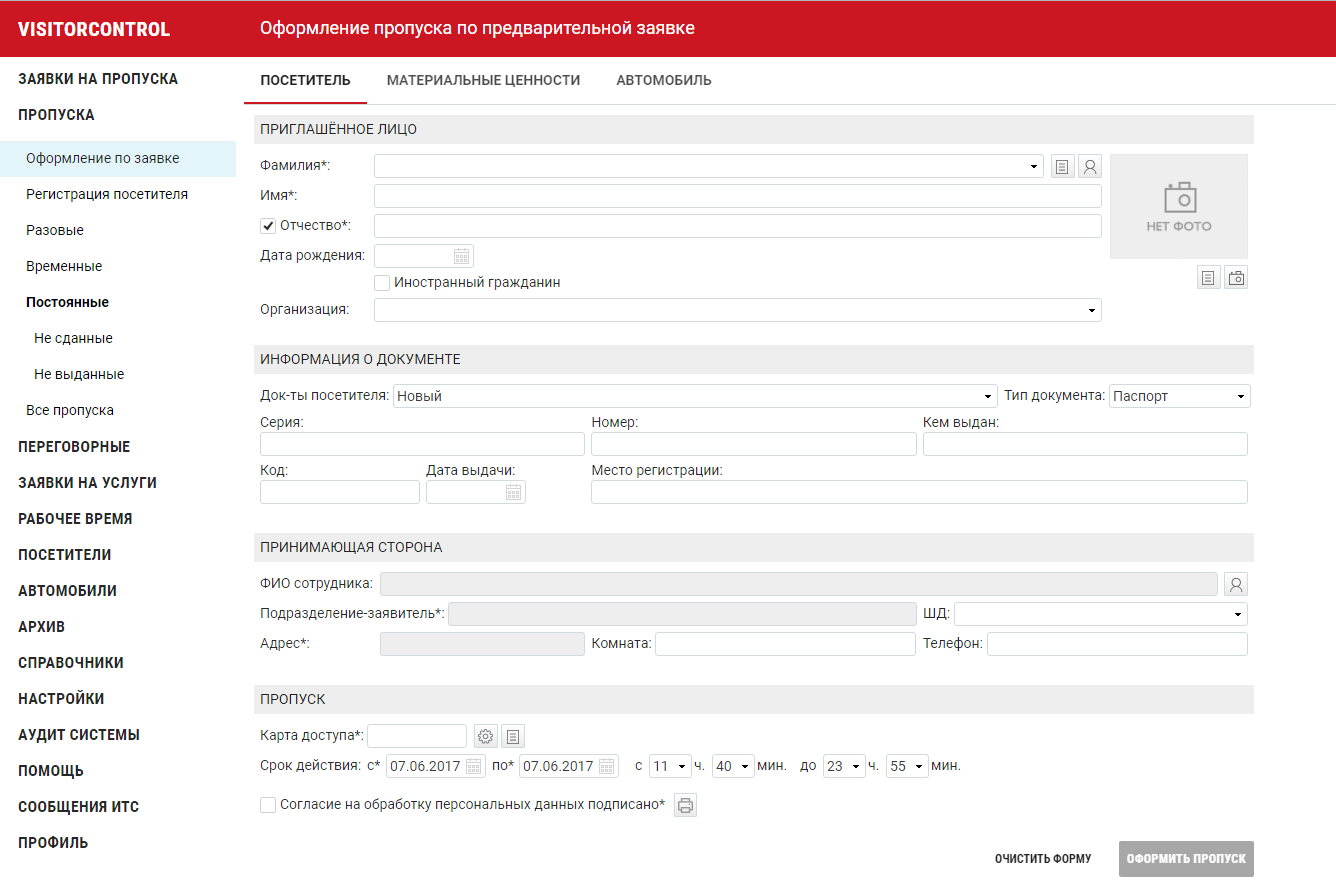The height and width of the screenshot is (893, 1336).
Task: Click into the Номер input field
Action: pos(754,444)
